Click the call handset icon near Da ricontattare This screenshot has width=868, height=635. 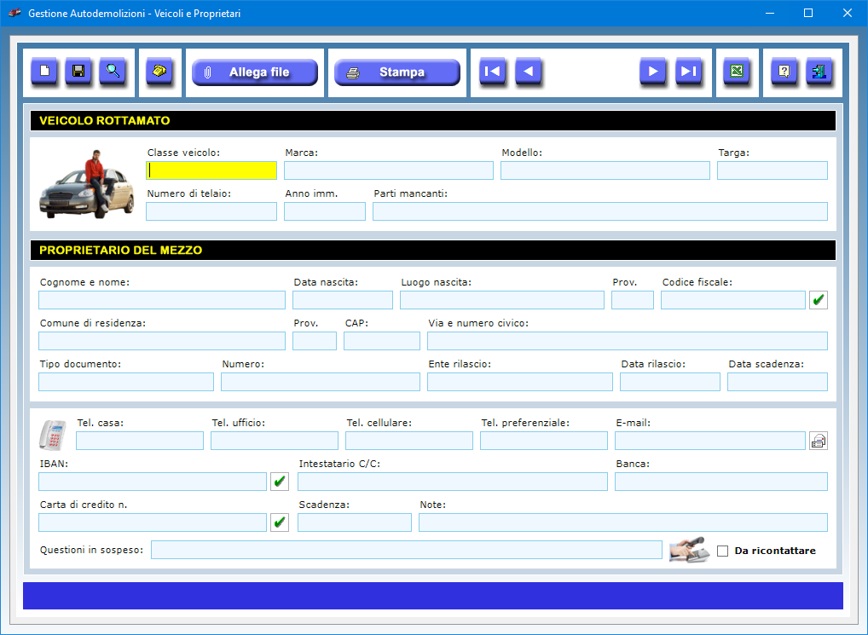(688, 550)
